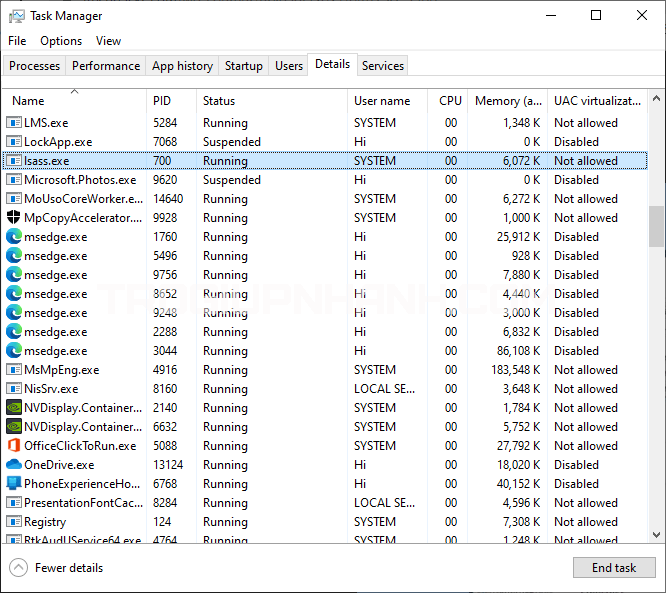This screenshot has width=666, height=593.
Task: Sort by Memory column header
Action: (508, 101)
